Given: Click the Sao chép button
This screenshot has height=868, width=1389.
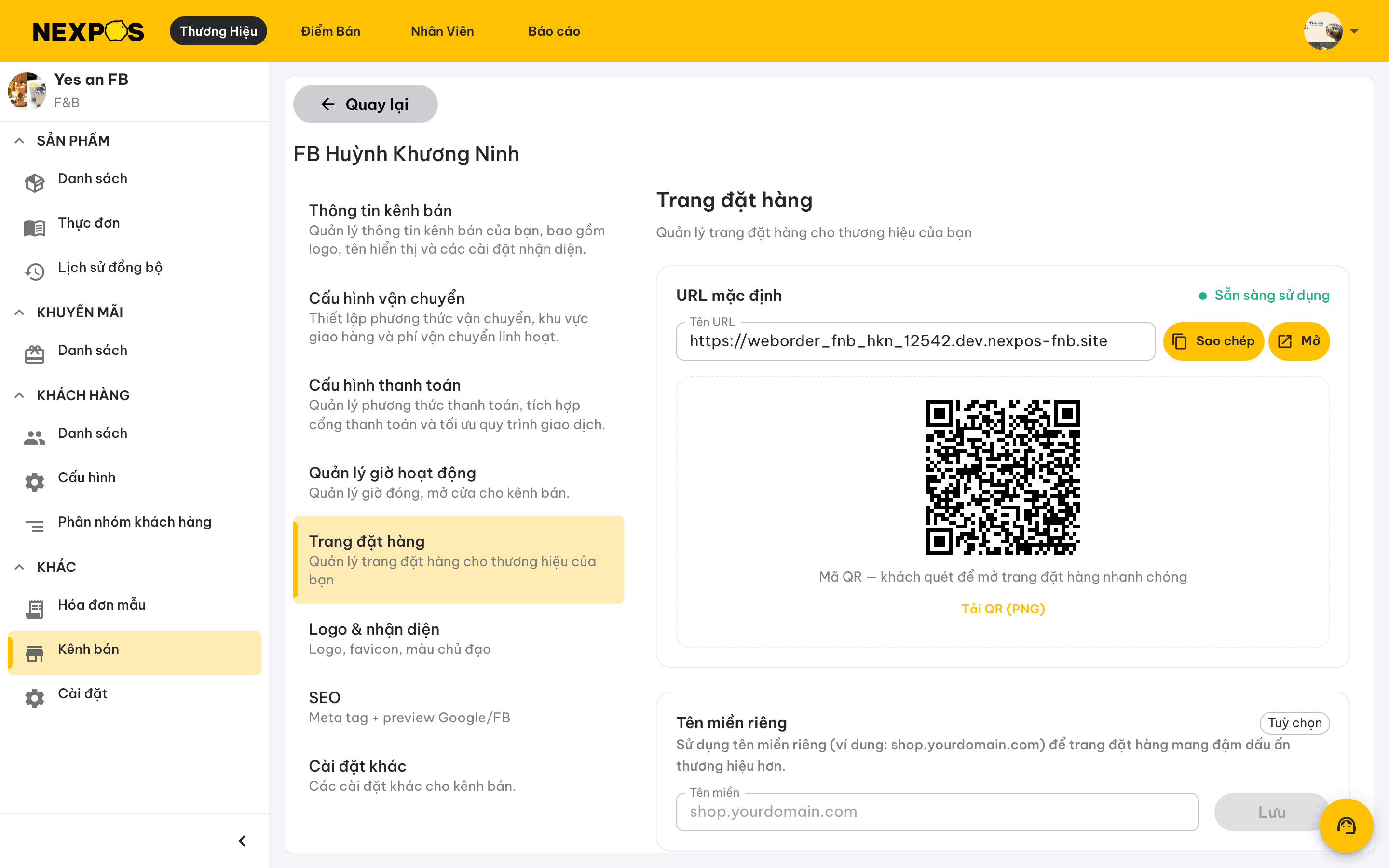Looking at the screenshot, I should pyautogui.click(x=1213, y=341).
